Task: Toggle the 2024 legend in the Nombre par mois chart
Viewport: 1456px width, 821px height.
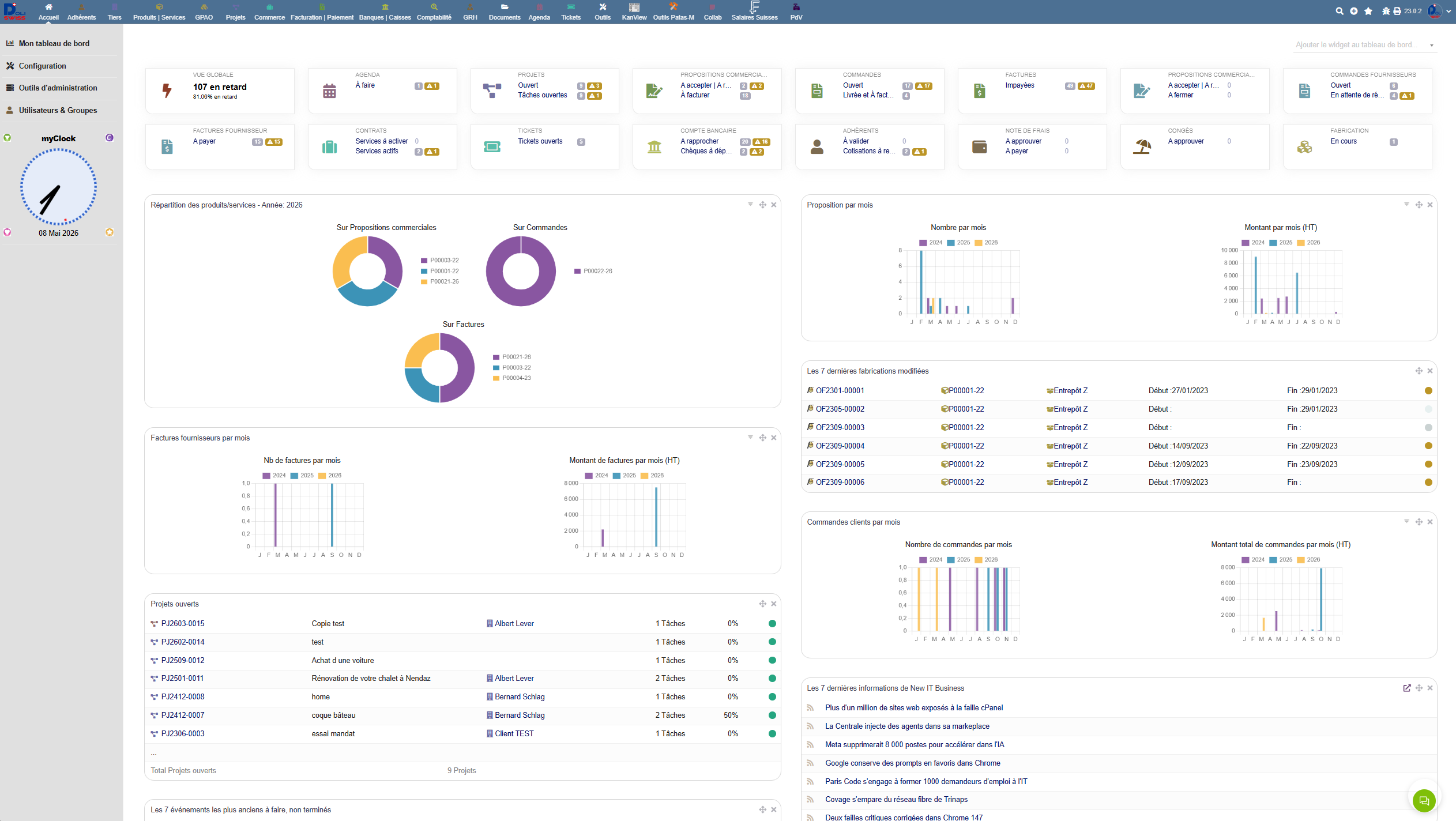Action: coord(931,243)
